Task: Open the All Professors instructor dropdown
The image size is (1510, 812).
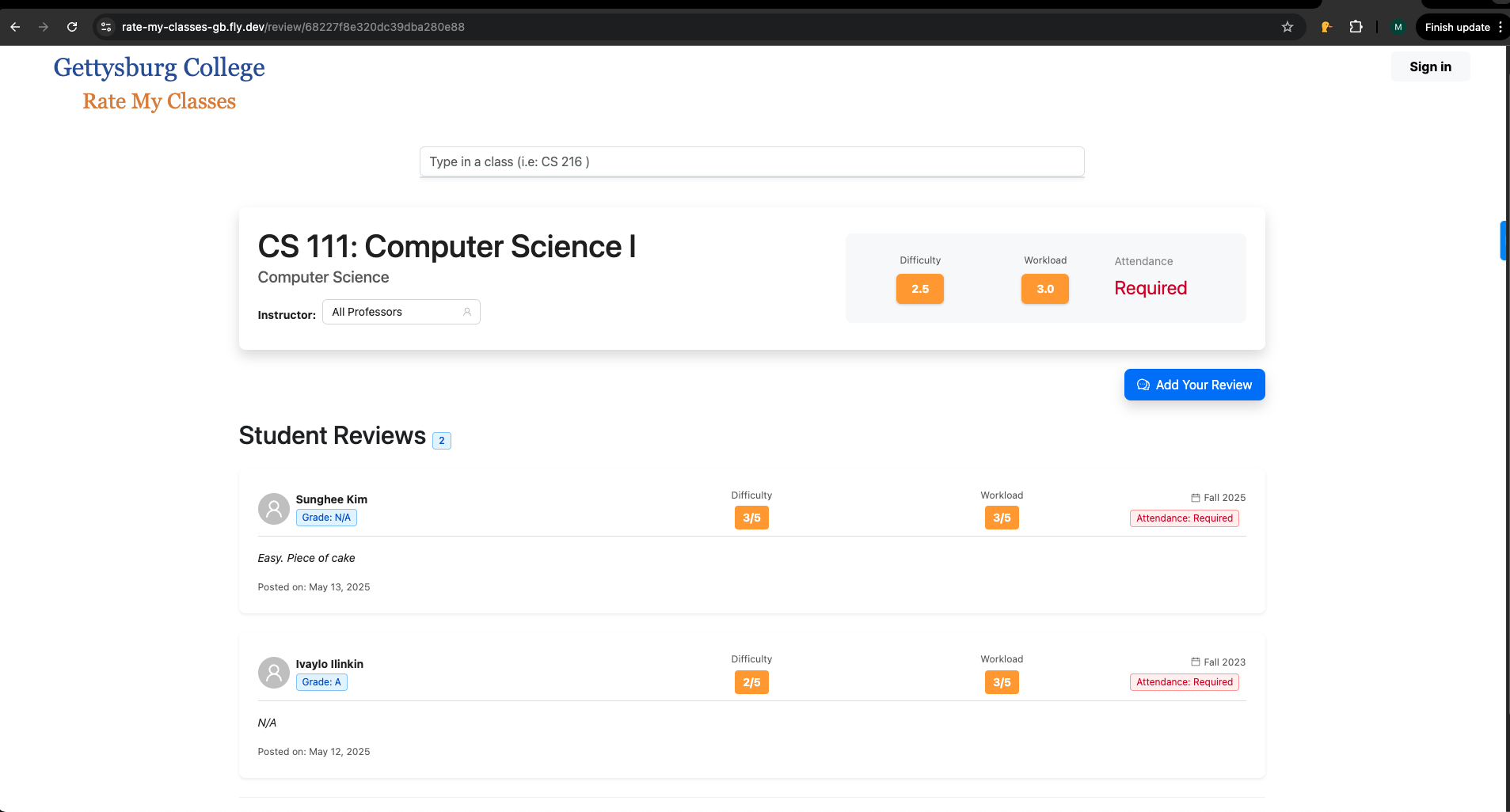Action: [401, 312]
